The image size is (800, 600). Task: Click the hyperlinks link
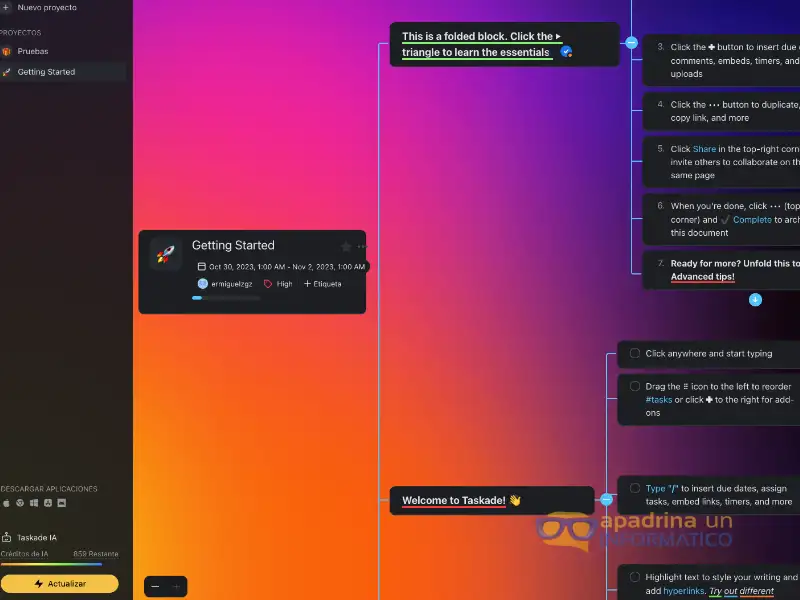pos(684,591)
